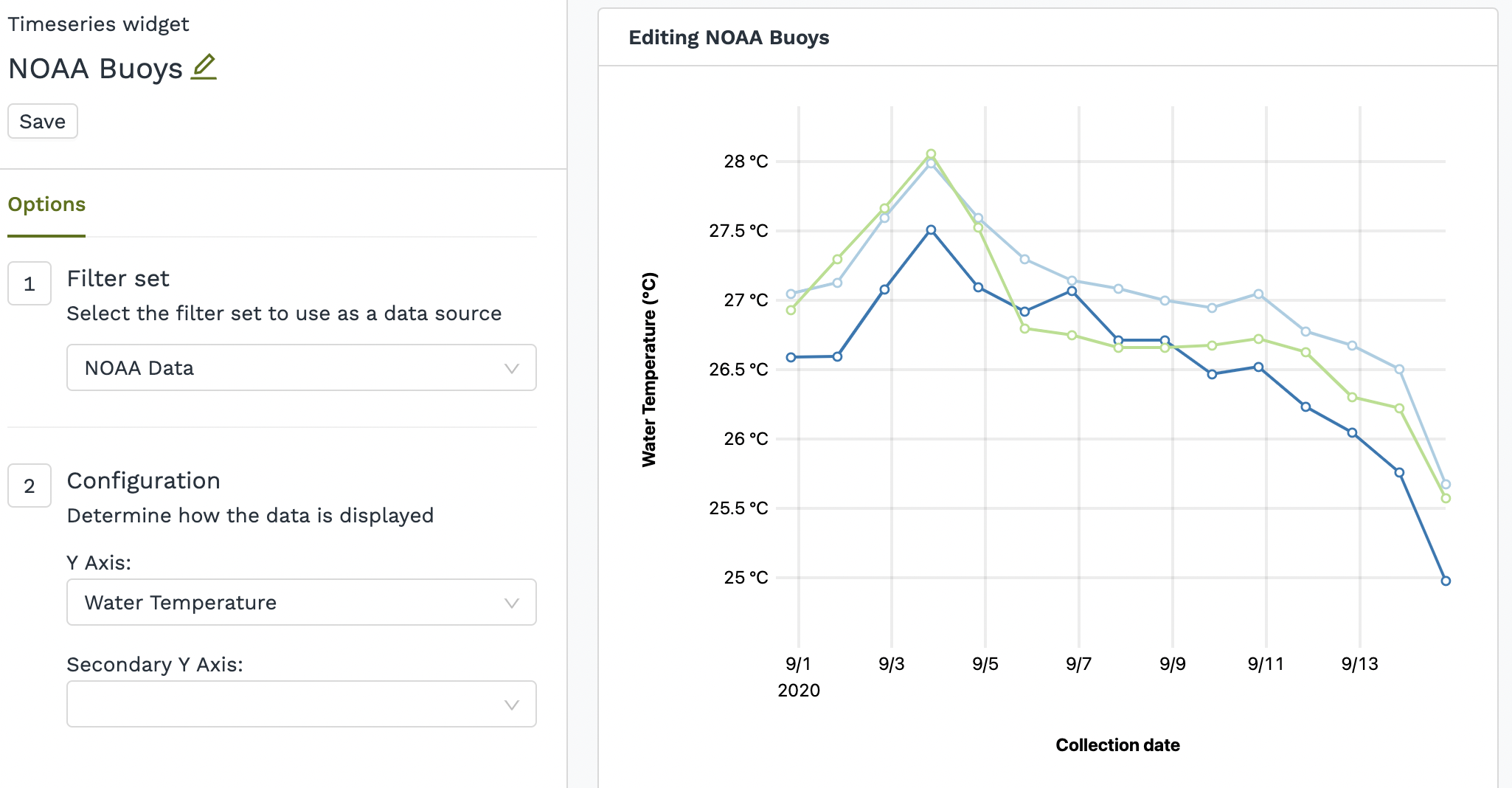Click the NOAA Buoys widget title text
This screenshot has height=788, width=1512.
(95, 69)
